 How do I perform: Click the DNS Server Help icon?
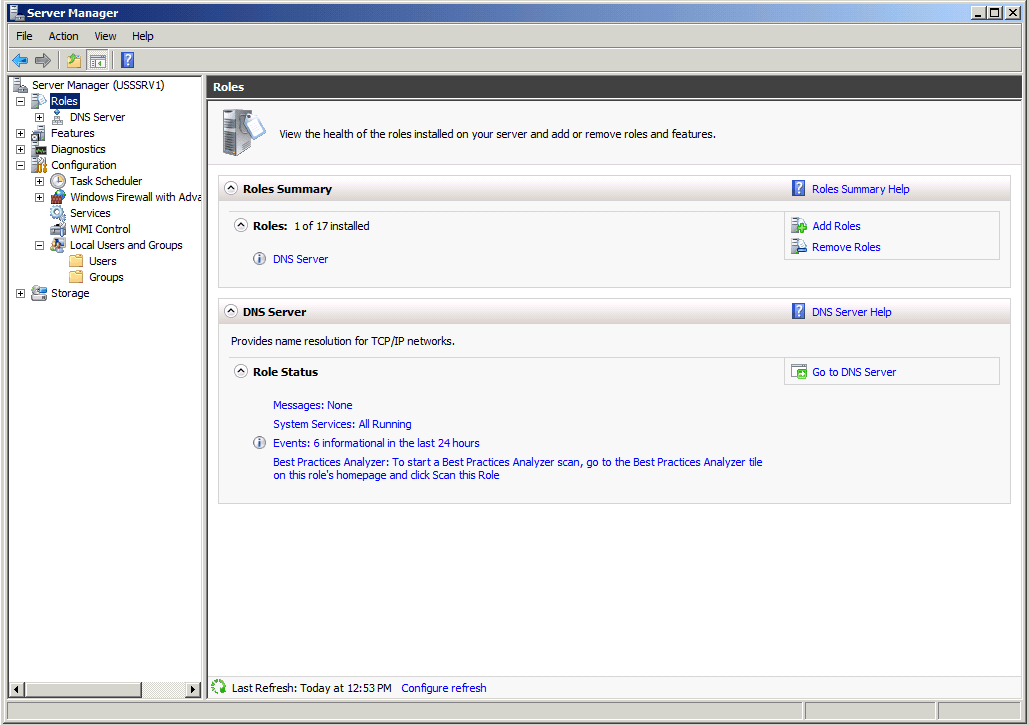798,311
